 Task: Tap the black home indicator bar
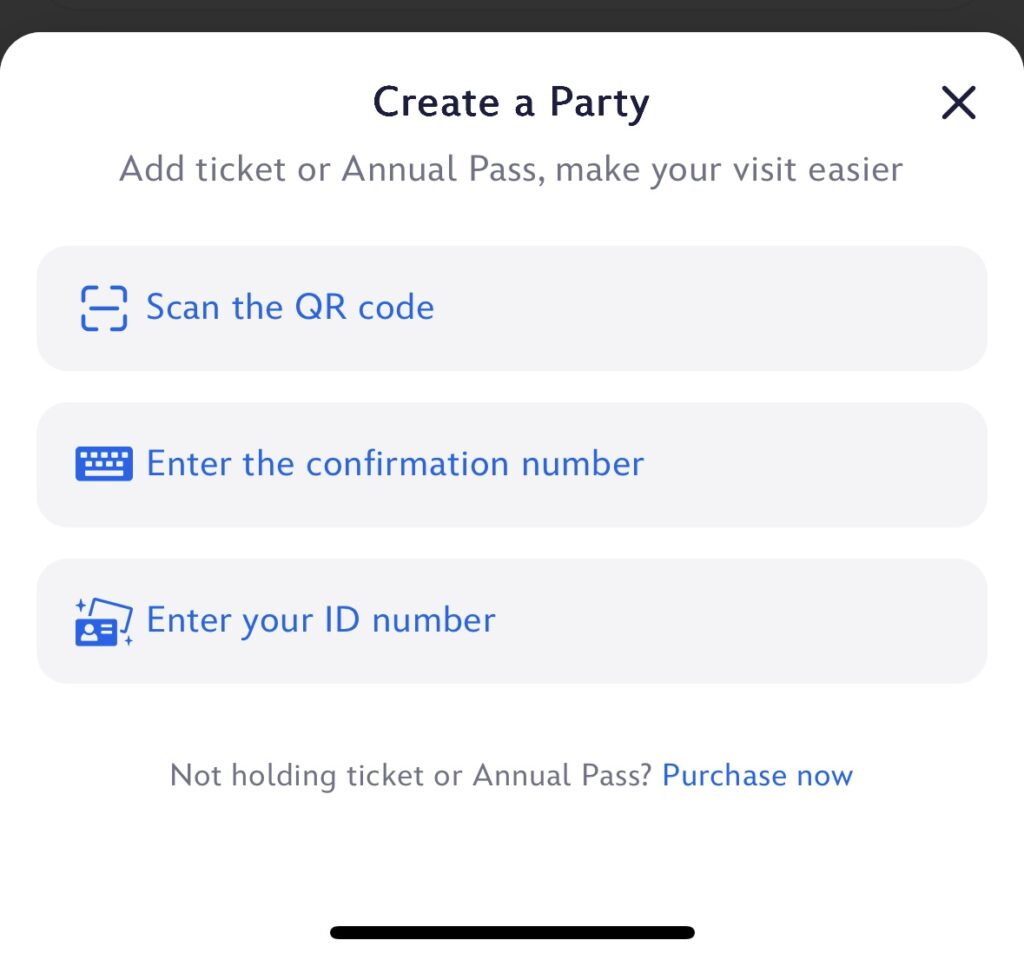(512, 932)
